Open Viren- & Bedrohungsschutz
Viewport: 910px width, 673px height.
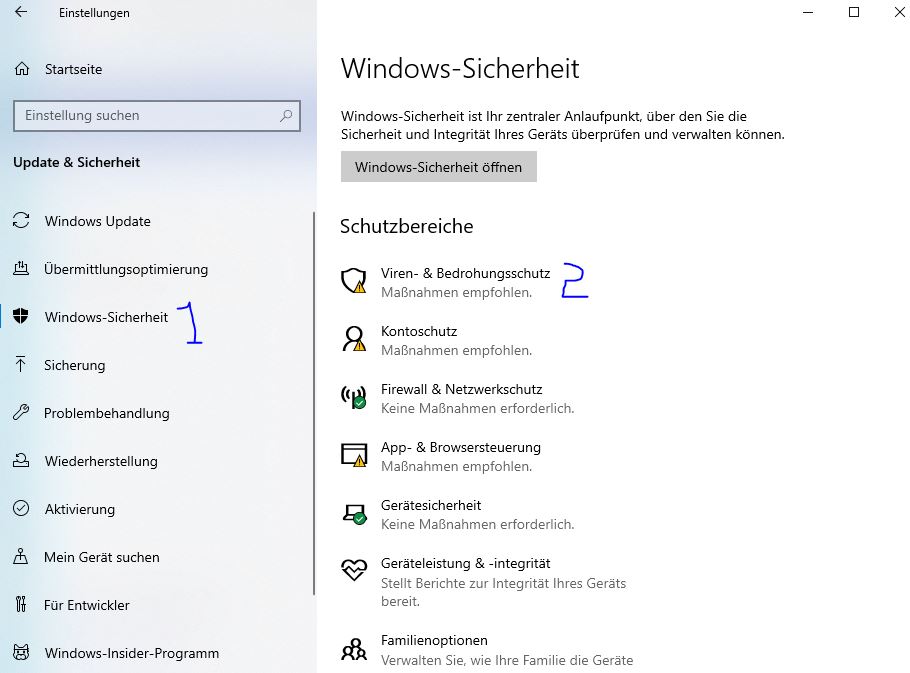click(x=465, y=273)
